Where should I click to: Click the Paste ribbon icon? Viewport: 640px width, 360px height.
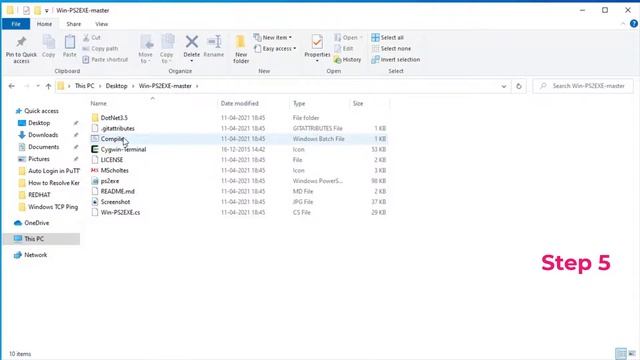[x=70, y=42]
